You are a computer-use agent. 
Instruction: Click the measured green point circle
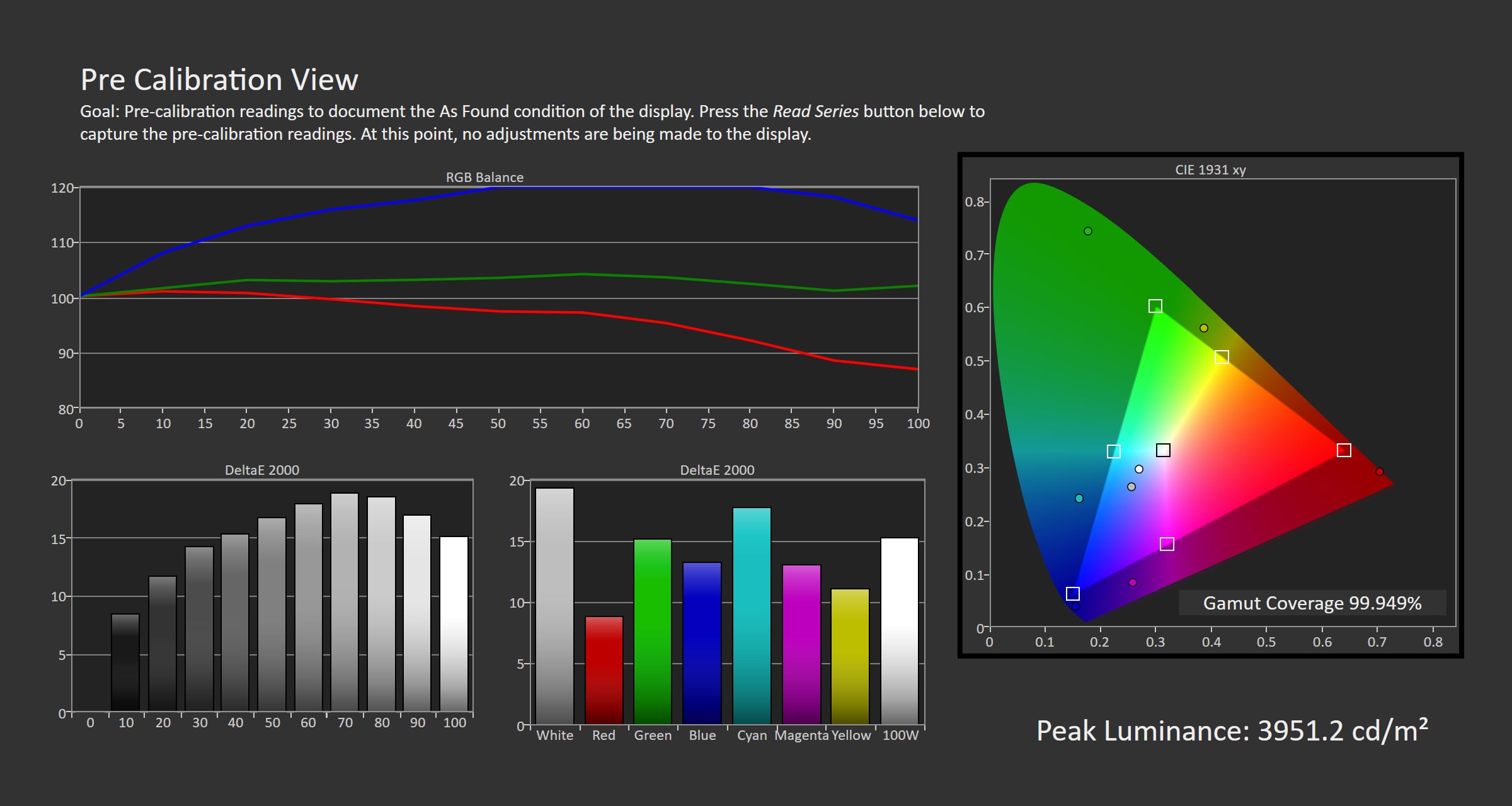1088,231
